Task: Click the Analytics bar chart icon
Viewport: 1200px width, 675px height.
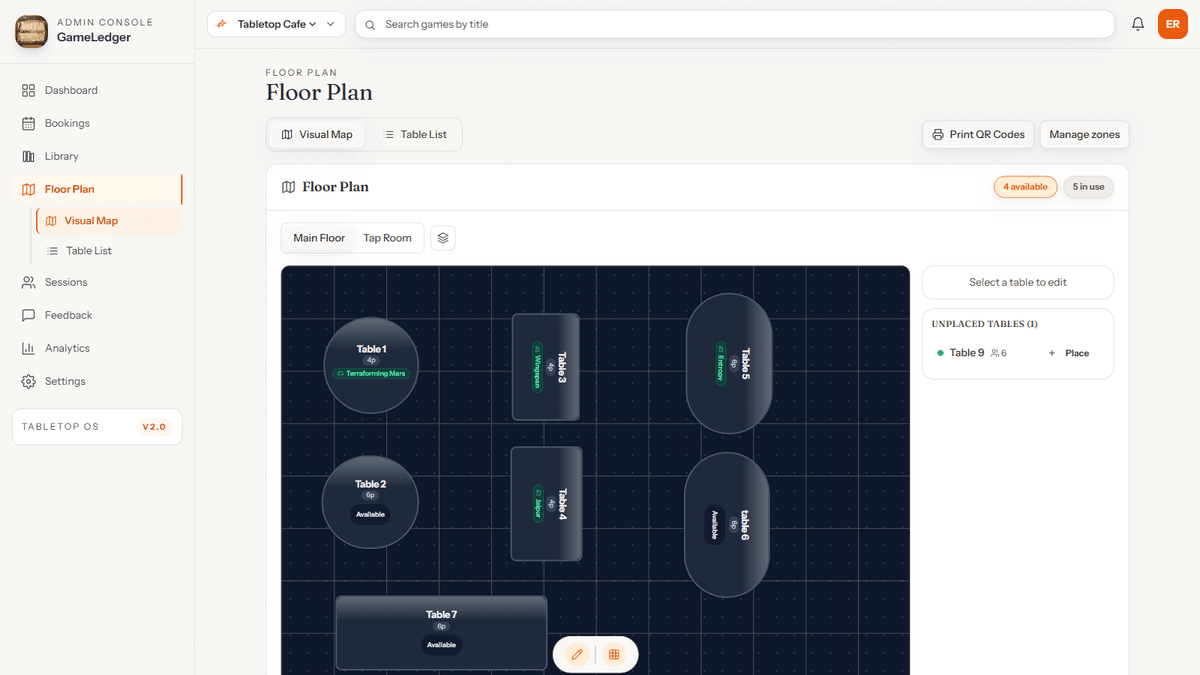Action: [28, 348]
